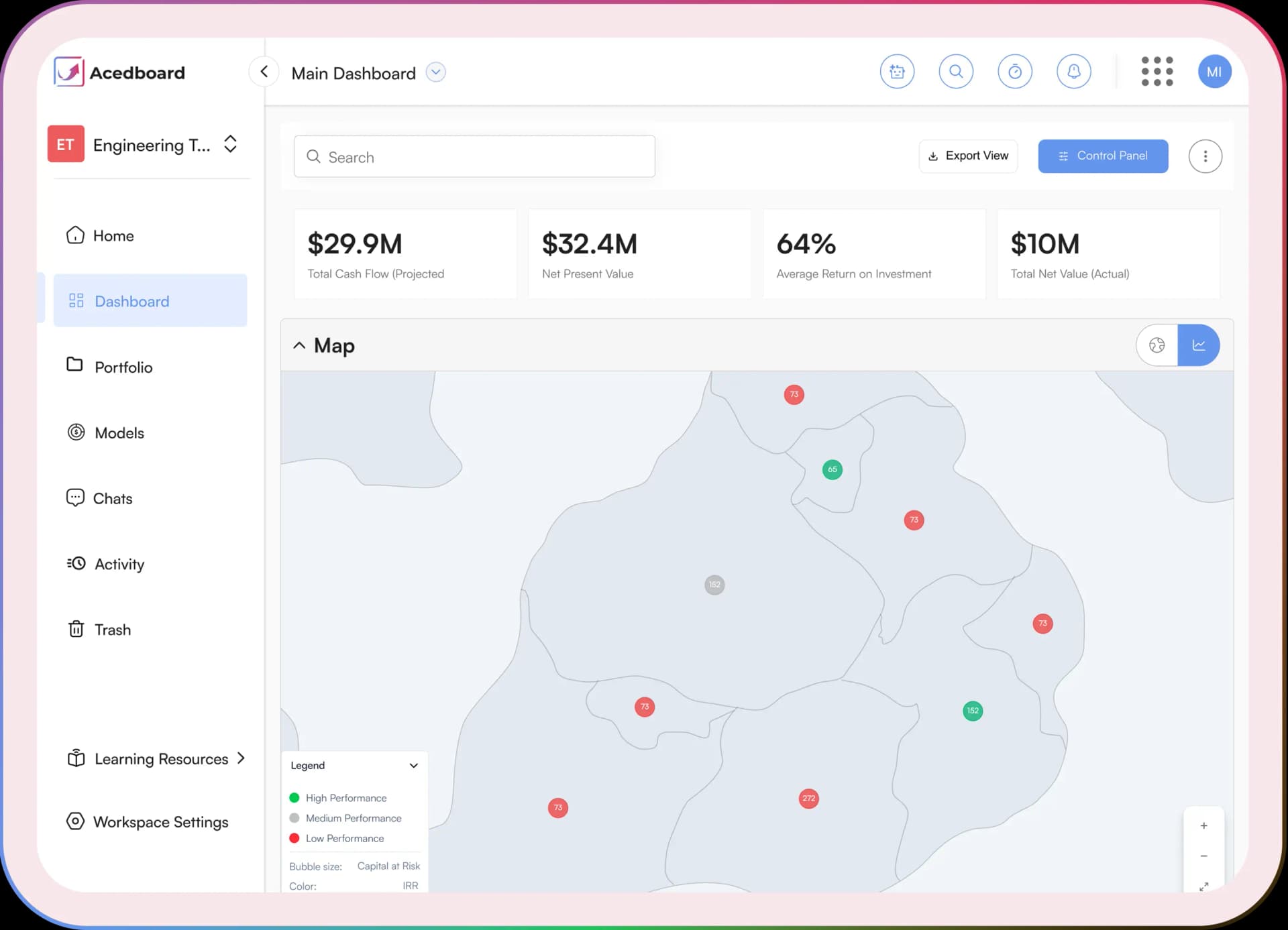Click the $10M Total Net Value card
The width and height of the screenshot is (1288, 930).
pos(1108,253)
